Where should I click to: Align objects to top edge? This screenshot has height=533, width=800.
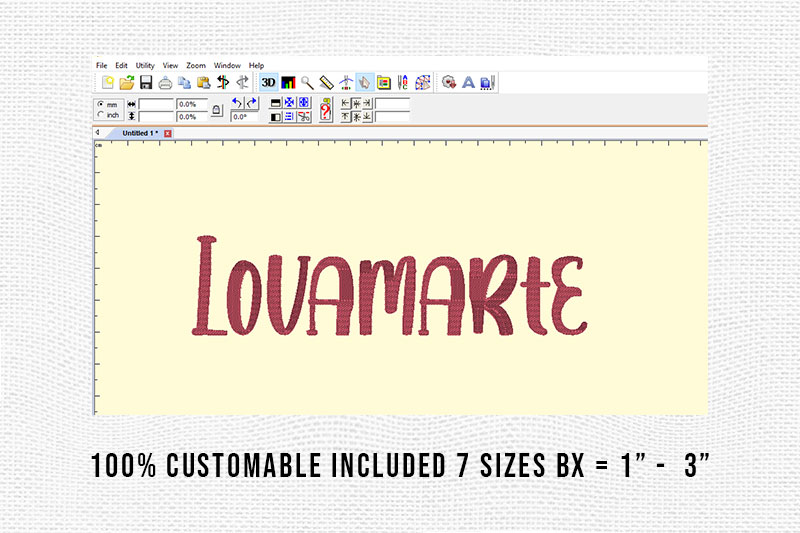(x=346, y=117)
